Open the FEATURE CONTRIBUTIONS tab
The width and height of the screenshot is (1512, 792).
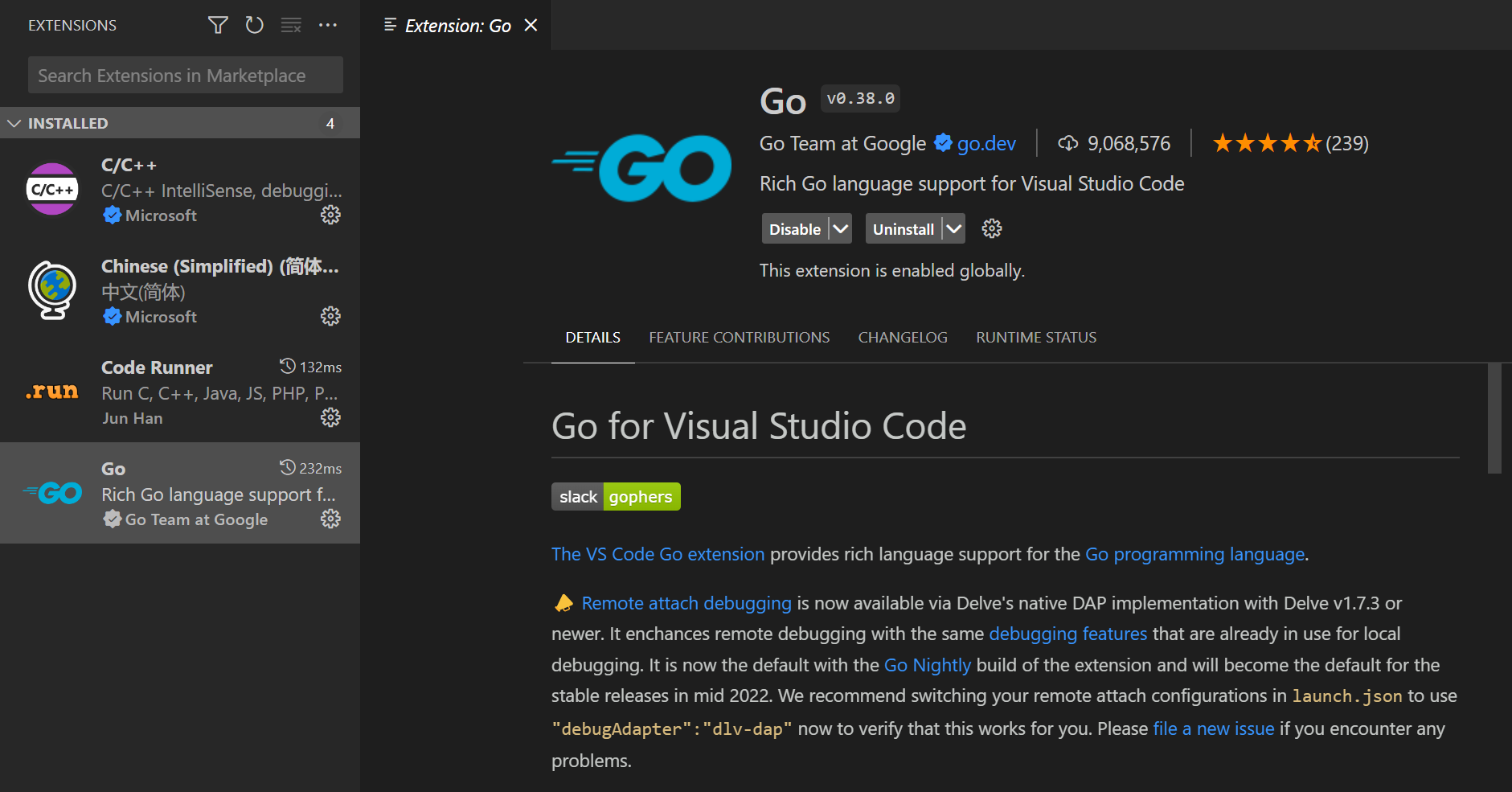tap(740, 338)
